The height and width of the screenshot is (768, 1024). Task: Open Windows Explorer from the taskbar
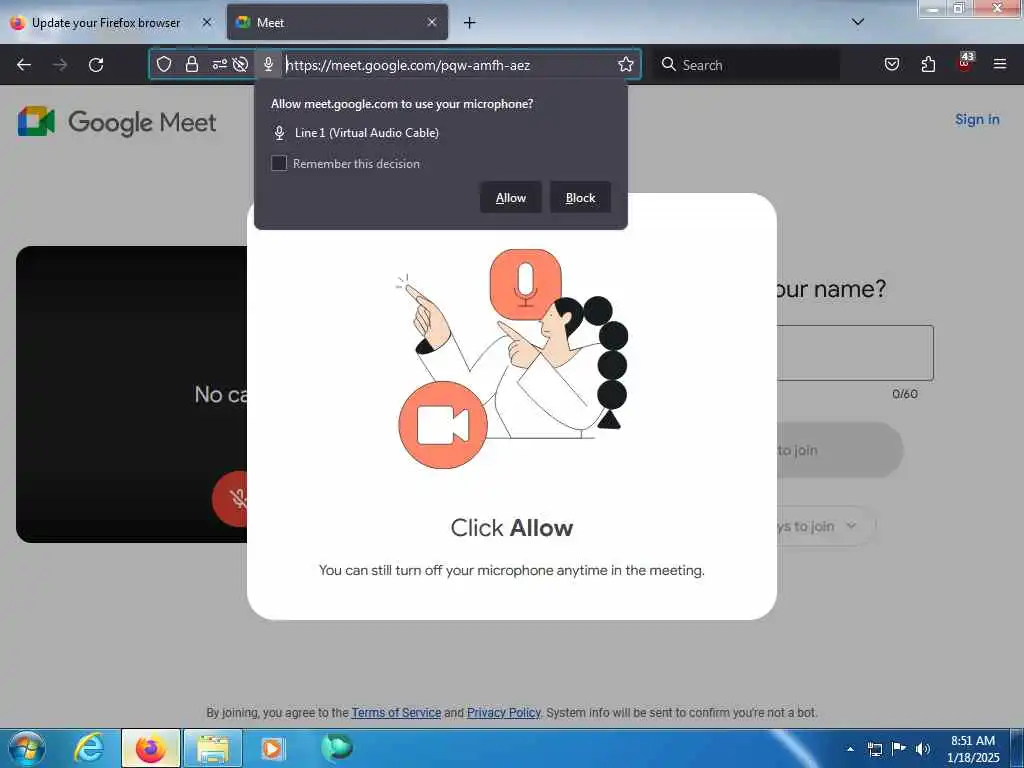(x=213, y=748)
